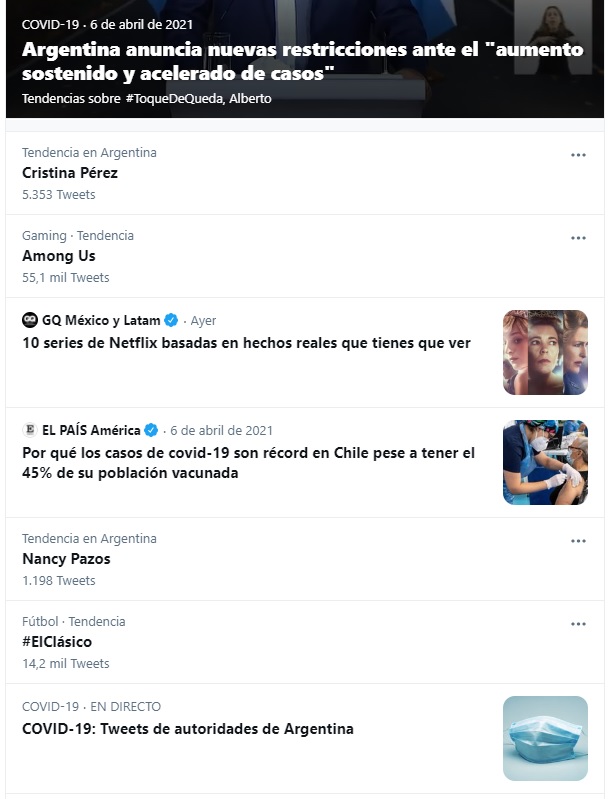The height and width of the screenshot is (799, 609).
Task: Click GQ México y Latam avatar icon
Action: (x=30, y=320)
